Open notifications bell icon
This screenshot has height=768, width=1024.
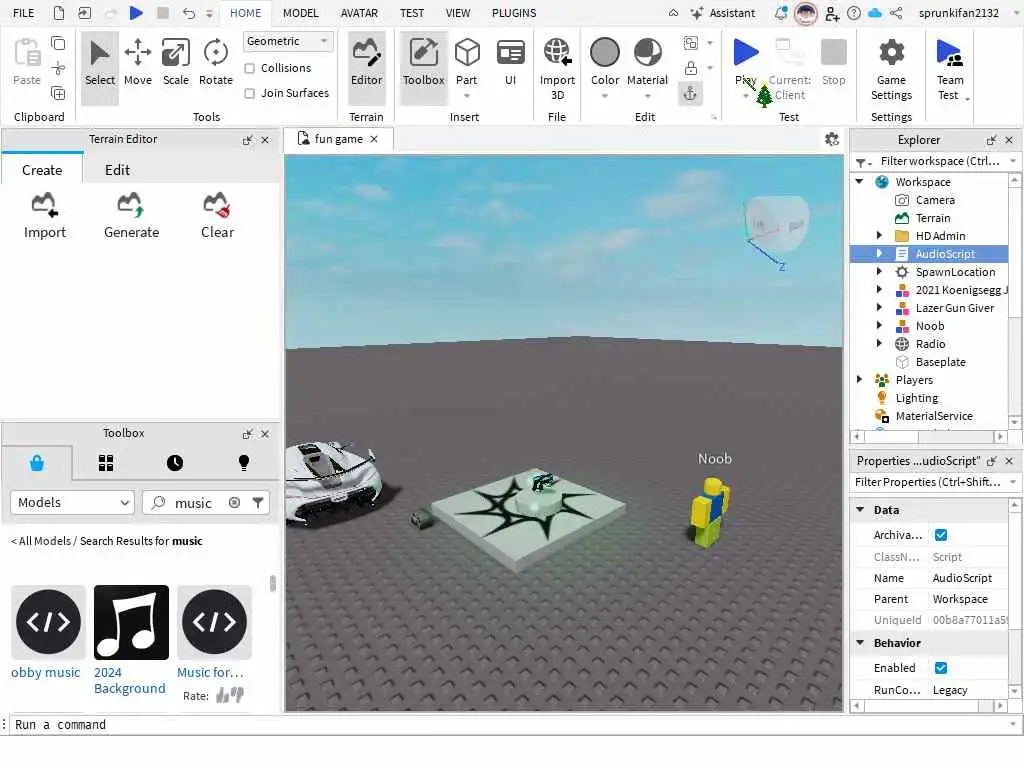coord(781,13)
